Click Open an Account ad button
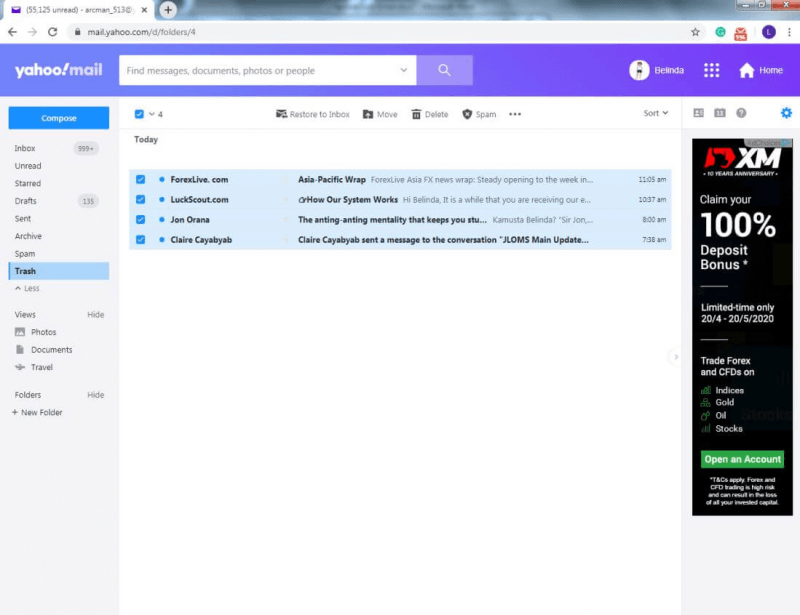Viewport: 800px width, 615px height. 742,459
